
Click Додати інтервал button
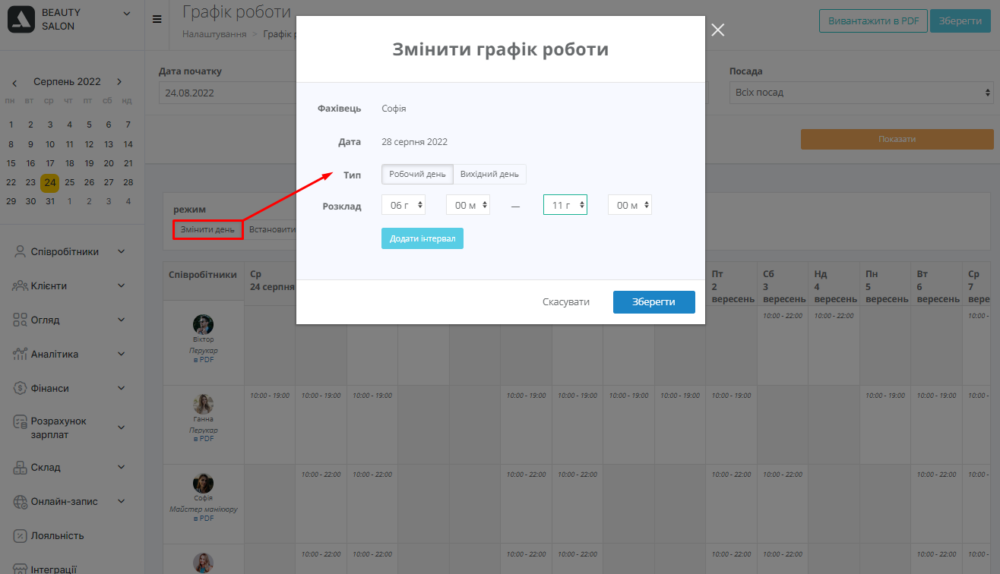(x=422, y=239)
